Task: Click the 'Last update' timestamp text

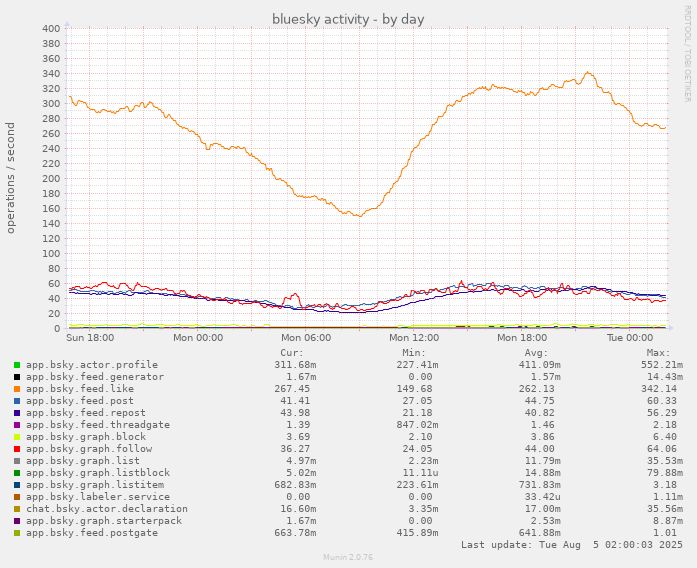Action: pyautogui.click(x=572, y=545)
